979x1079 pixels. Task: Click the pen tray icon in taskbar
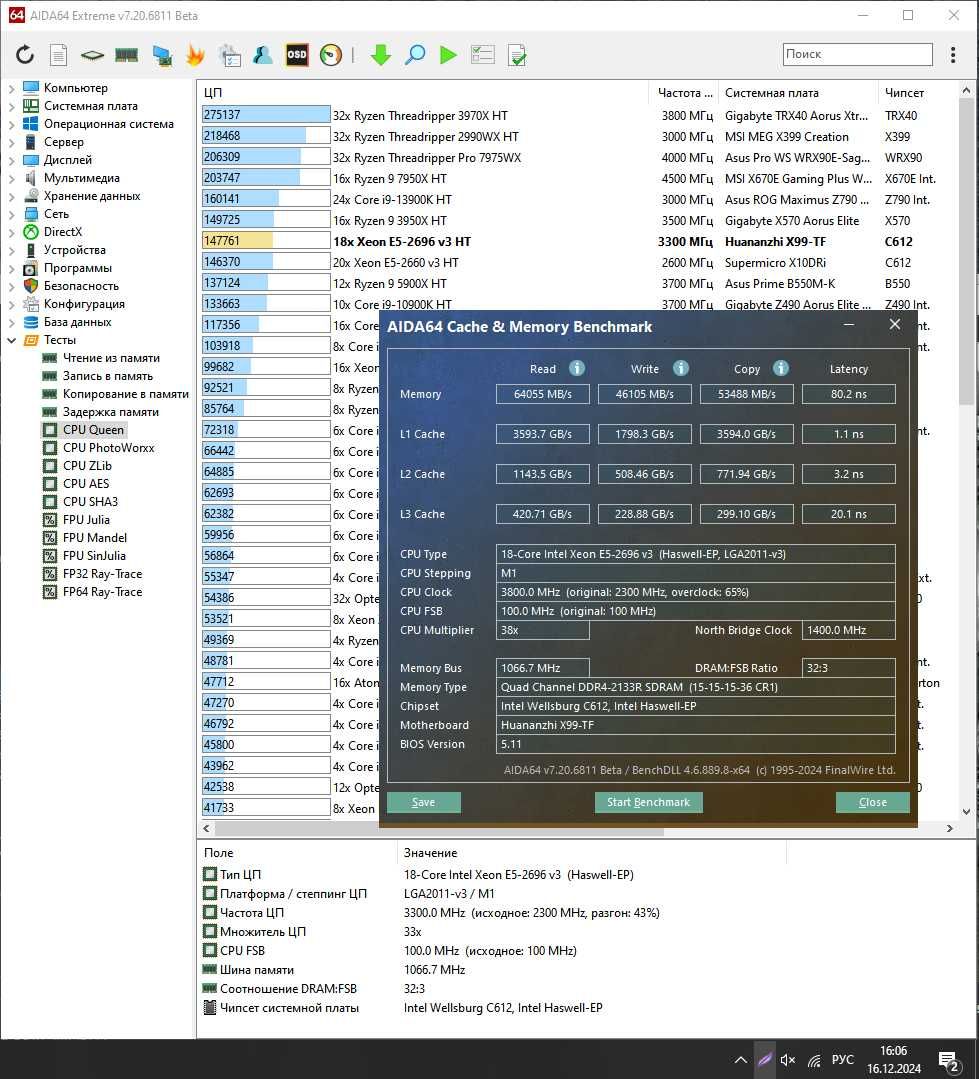point(764,1060)
